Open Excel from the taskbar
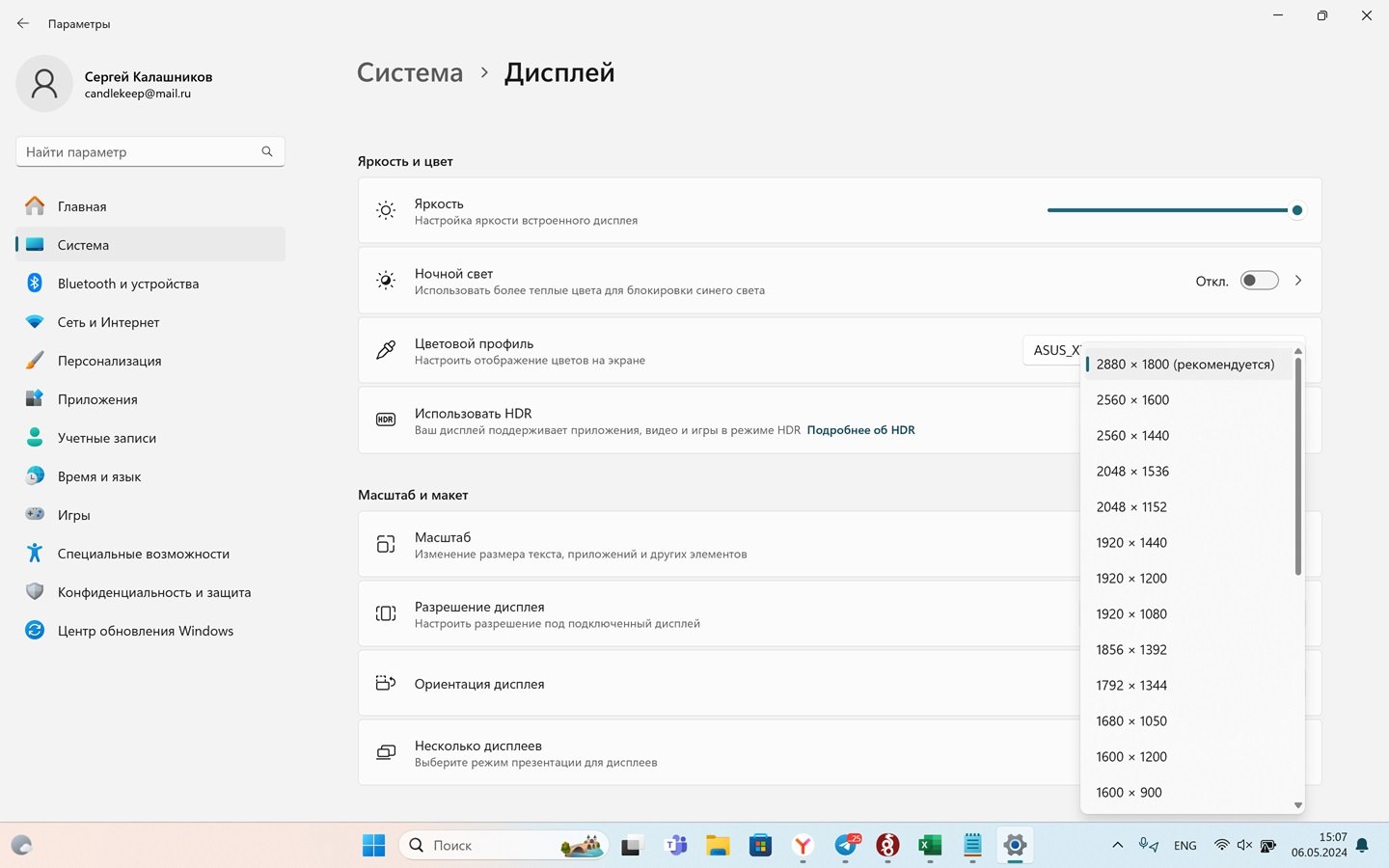1389x868 pixels. (930, 846)
